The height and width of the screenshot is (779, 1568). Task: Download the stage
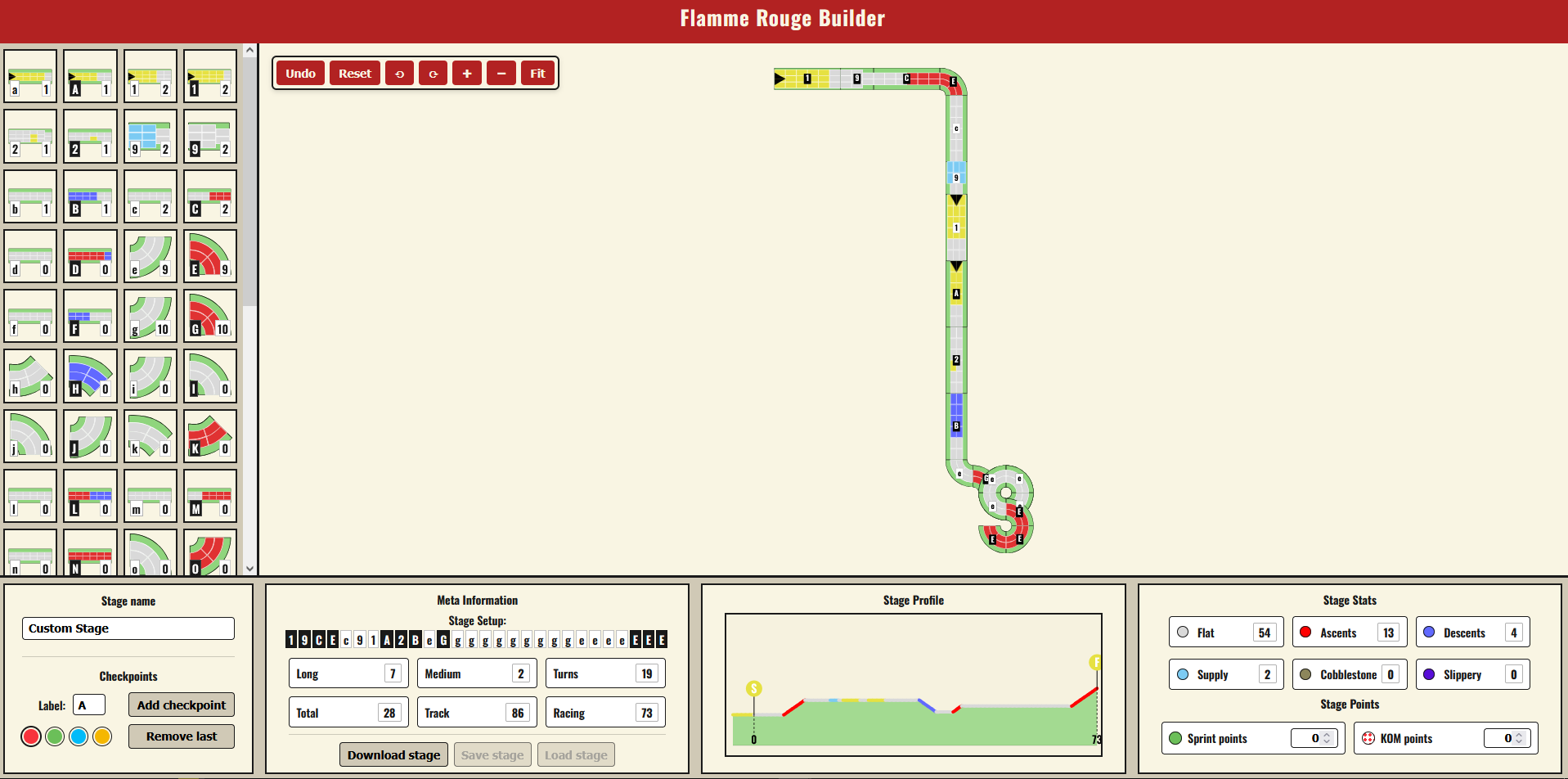click(x=393, y=754)
